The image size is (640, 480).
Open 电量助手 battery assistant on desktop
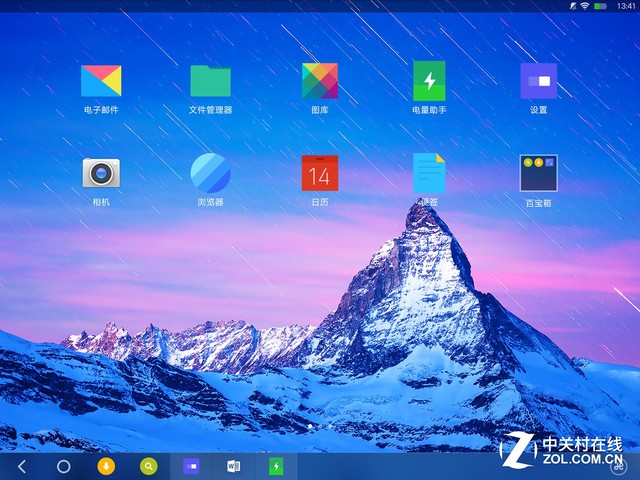(x=429, y=80)
